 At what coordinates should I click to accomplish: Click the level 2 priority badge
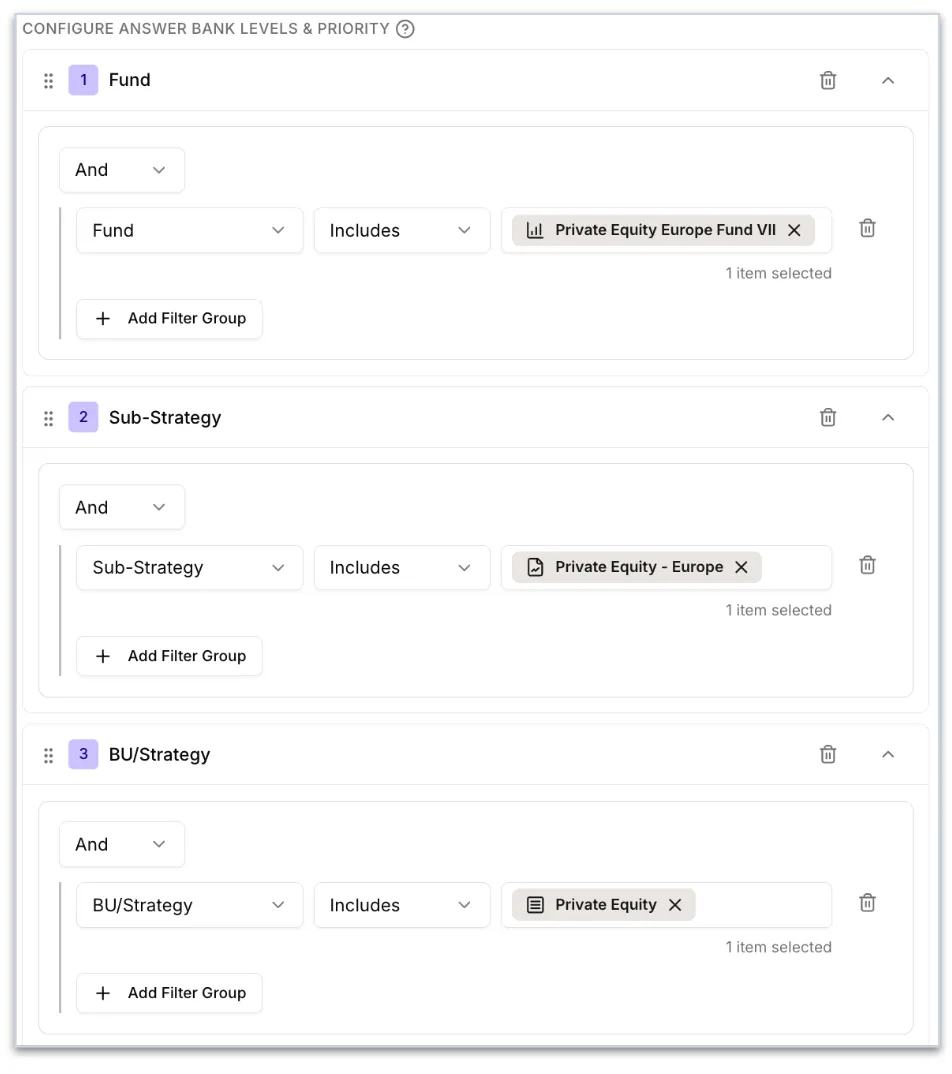coord(84,417)
